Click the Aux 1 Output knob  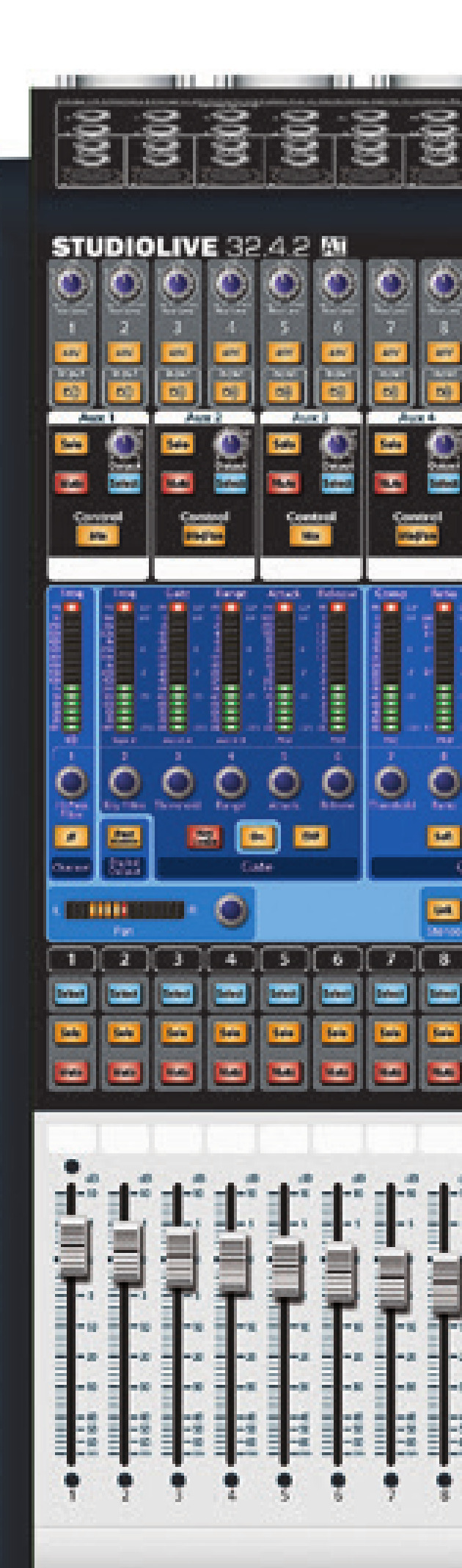click(x=125, y=443)
